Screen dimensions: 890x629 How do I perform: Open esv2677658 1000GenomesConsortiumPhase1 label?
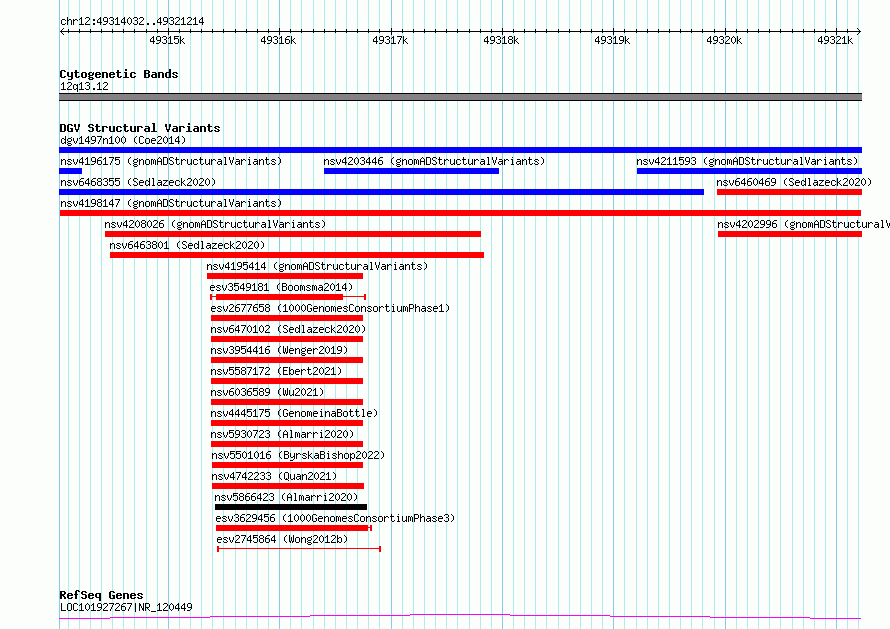[330, 308]
